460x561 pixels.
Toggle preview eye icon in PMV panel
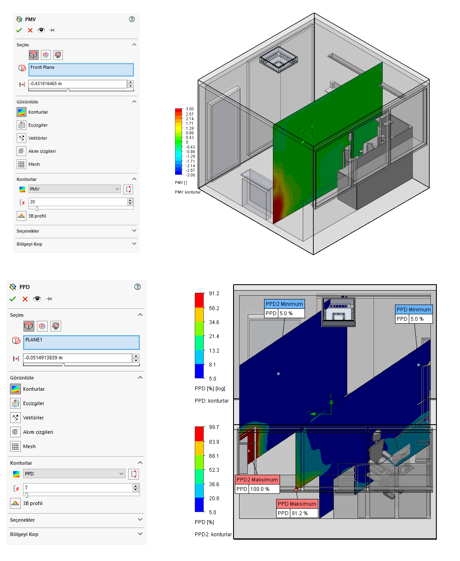click(x=41, y=30)
